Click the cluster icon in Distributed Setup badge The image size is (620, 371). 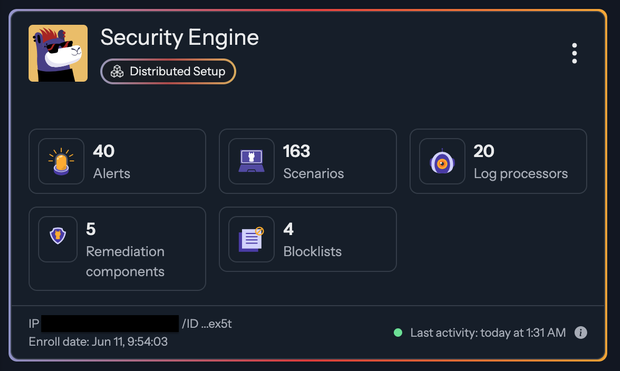click(117, 72)
